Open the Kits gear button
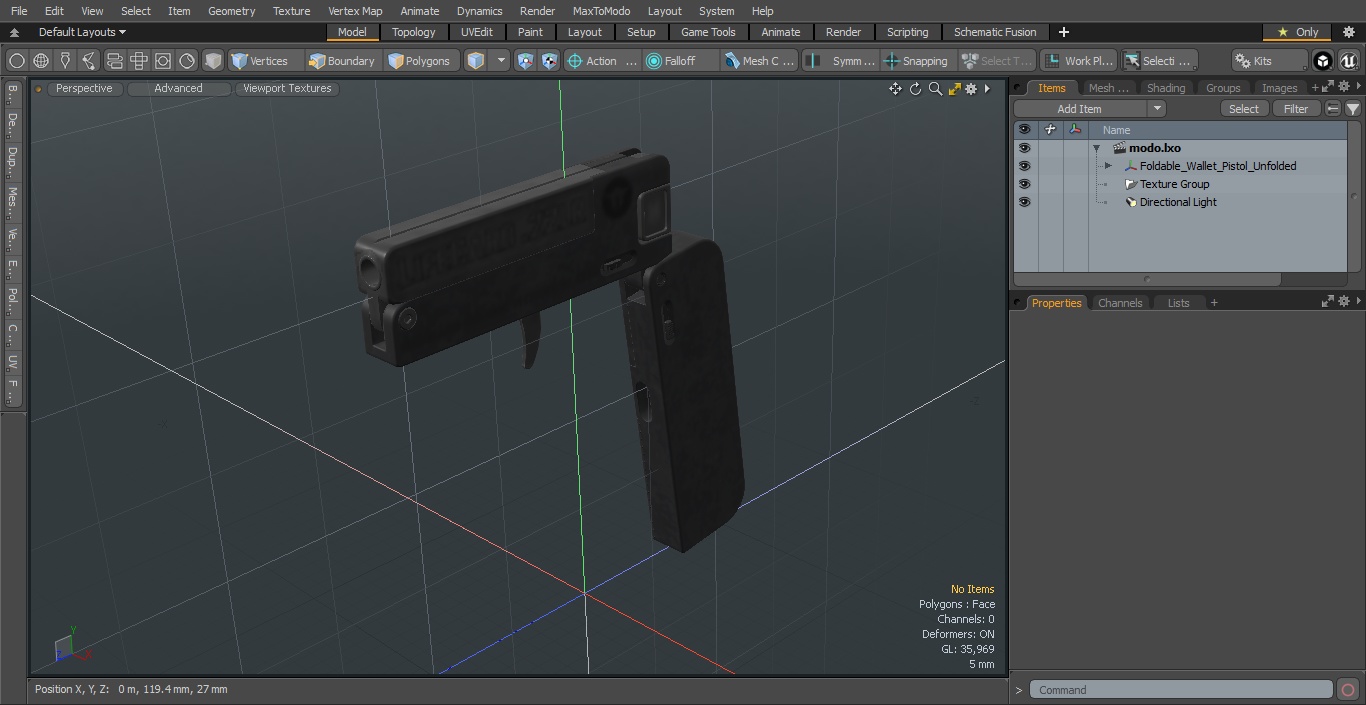 point(1268,61)
